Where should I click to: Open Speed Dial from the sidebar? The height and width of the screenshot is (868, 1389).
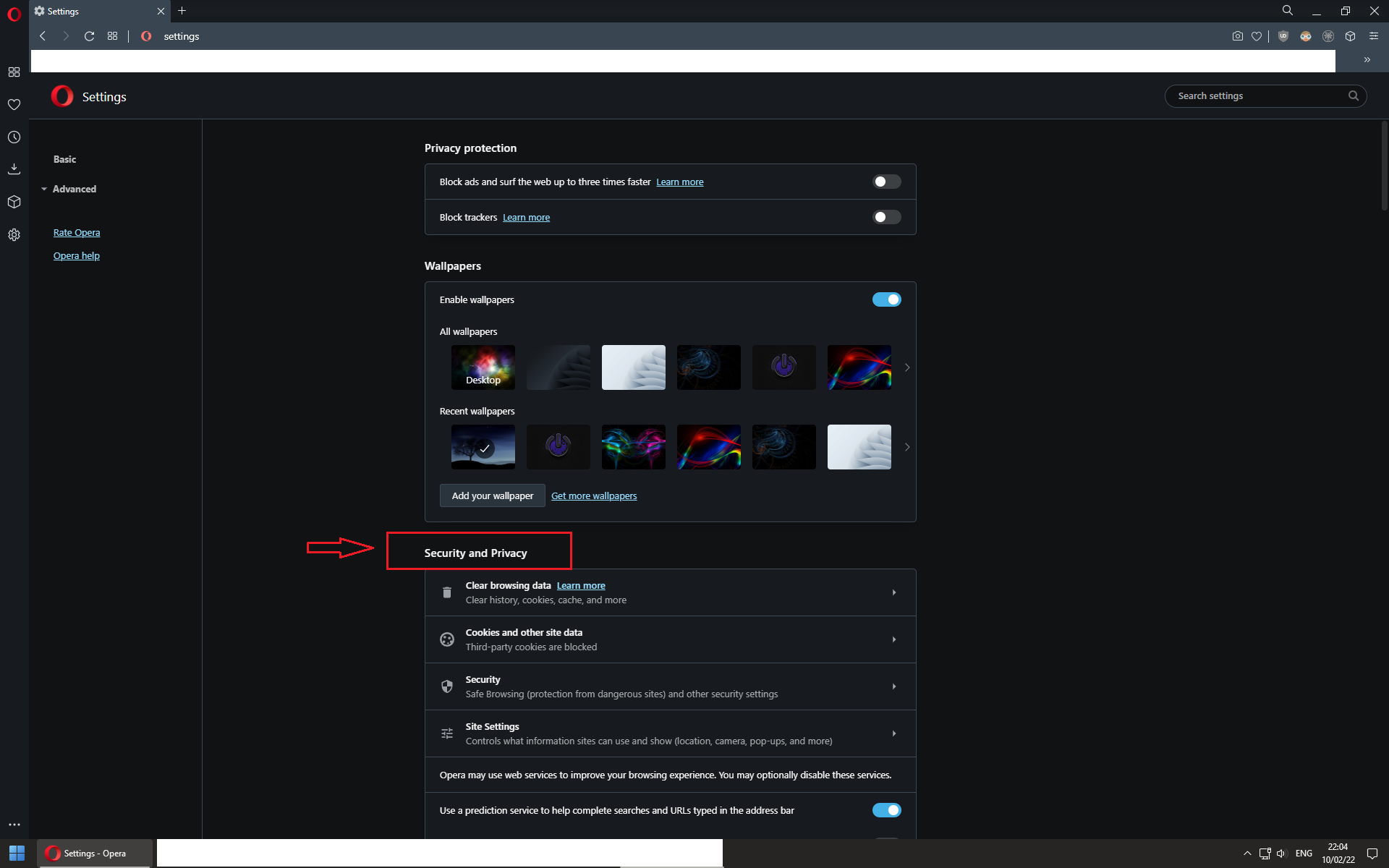click(14, 72)
